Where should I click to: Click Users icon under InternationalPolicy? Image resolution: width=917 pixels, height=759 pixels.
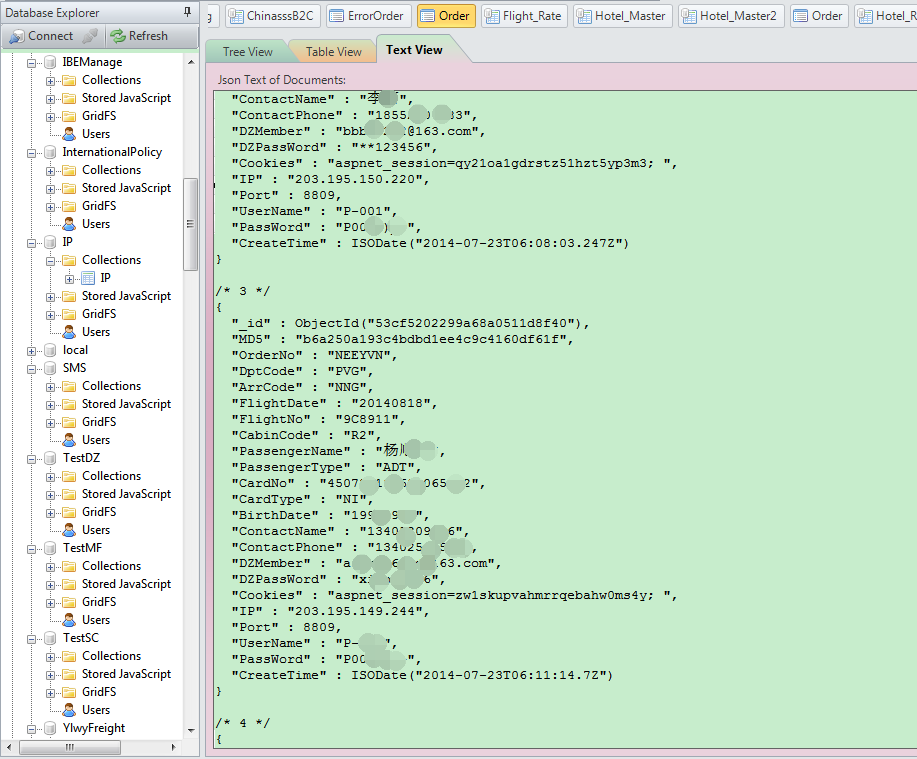[69, 224]
